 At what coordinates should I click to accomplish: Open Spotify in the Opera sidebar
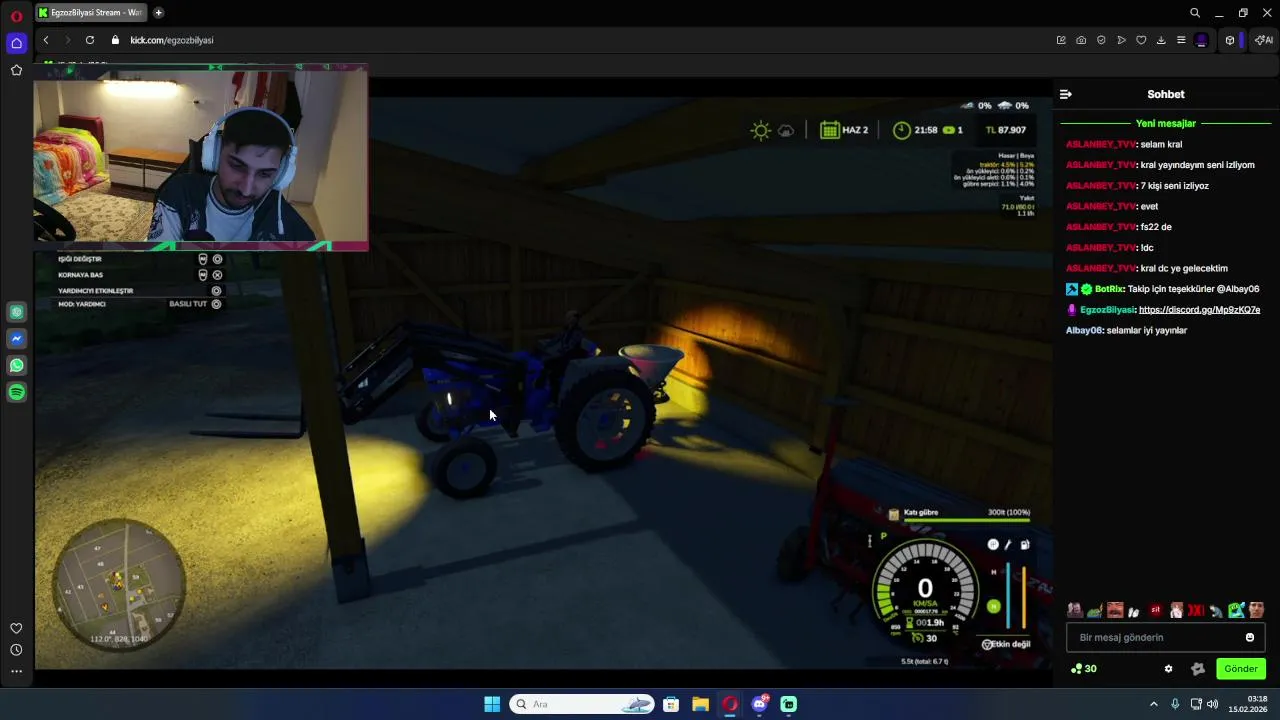(x=16, y=393)
